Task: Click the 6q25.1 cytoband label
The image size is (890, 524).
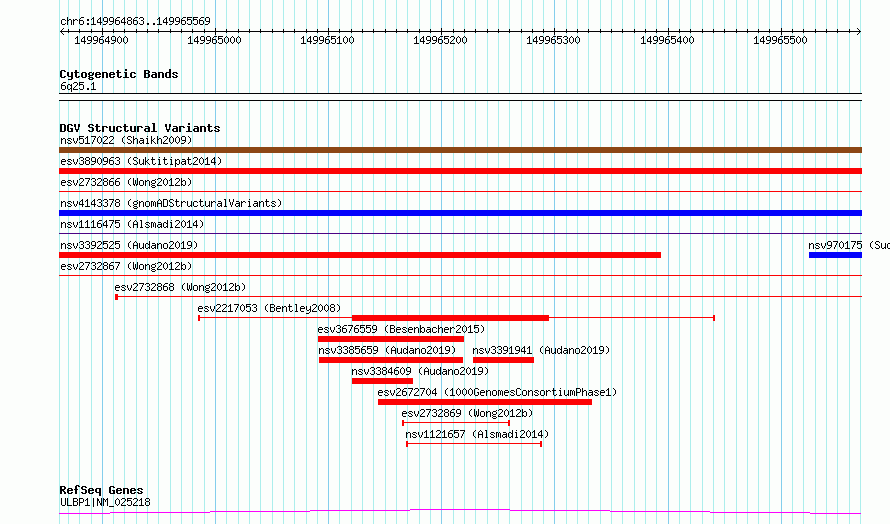Action: coord(78,86)
